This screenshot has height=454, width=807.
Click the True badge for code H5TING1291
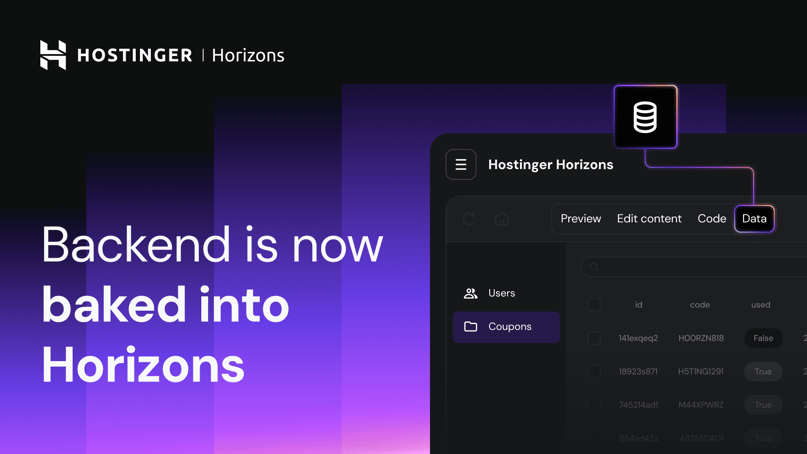pyautogui.click(x=763, y=371)
